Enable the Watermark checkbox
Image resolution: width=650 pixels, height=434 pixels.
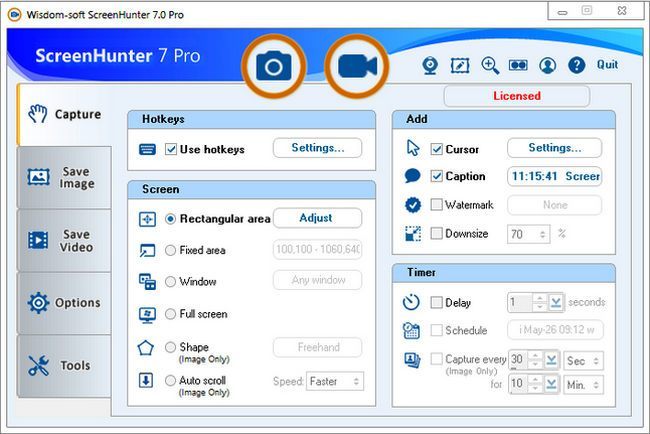(x=437, y=204)
